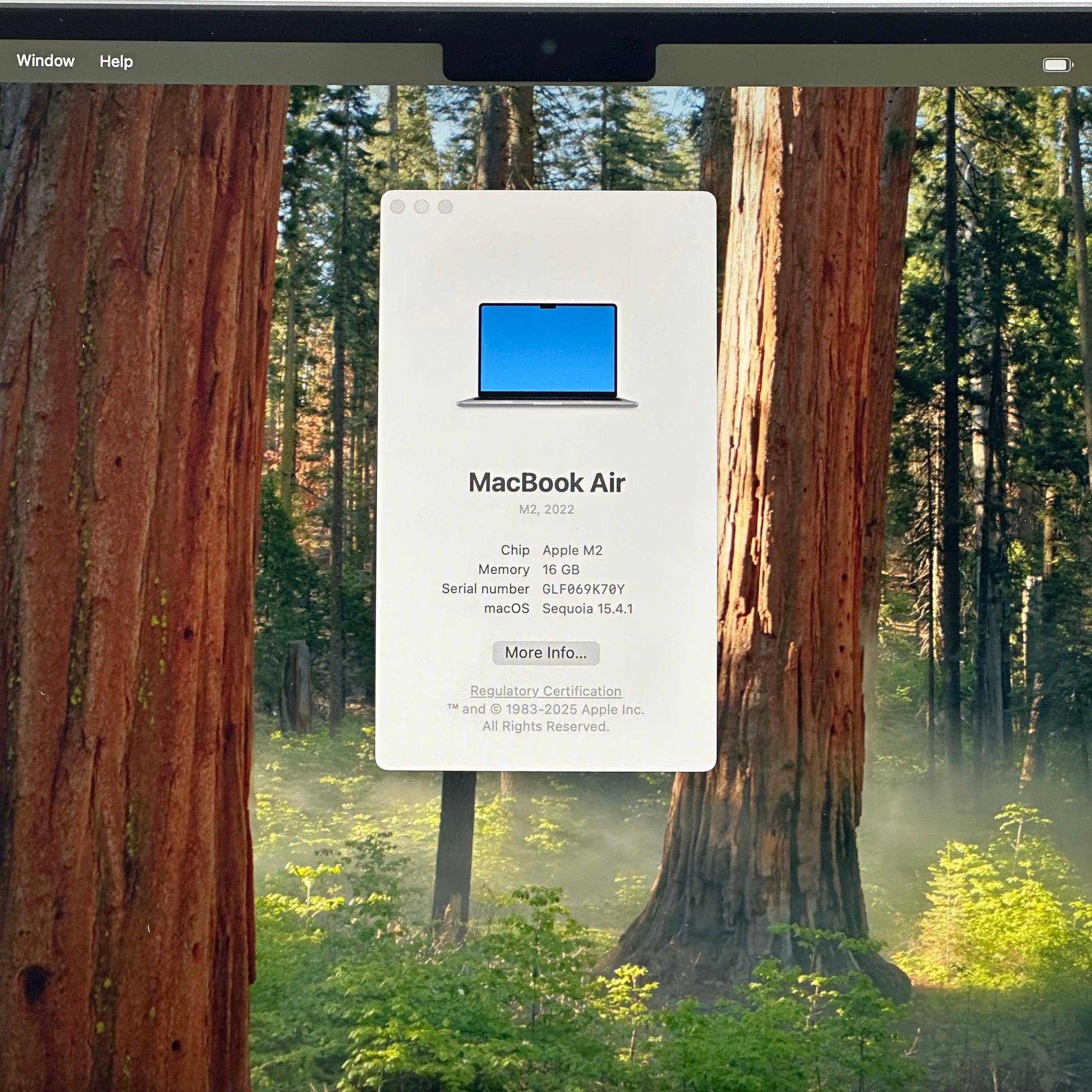Viewport: 1092px width, 1092px height.
Task: Click the macOS label
Action: pyautogui.click(x=507, y=609)
